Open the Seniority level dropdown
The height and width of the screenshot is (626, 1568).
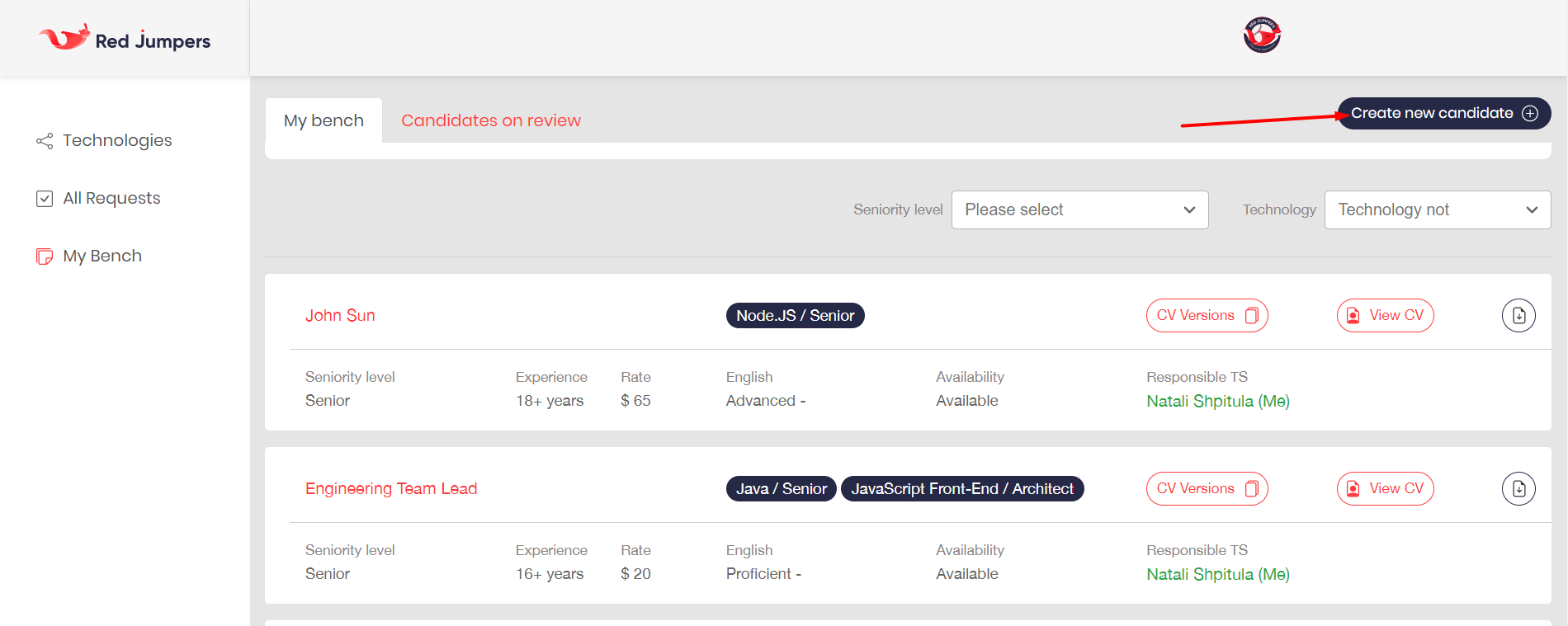pos(1079,209)
